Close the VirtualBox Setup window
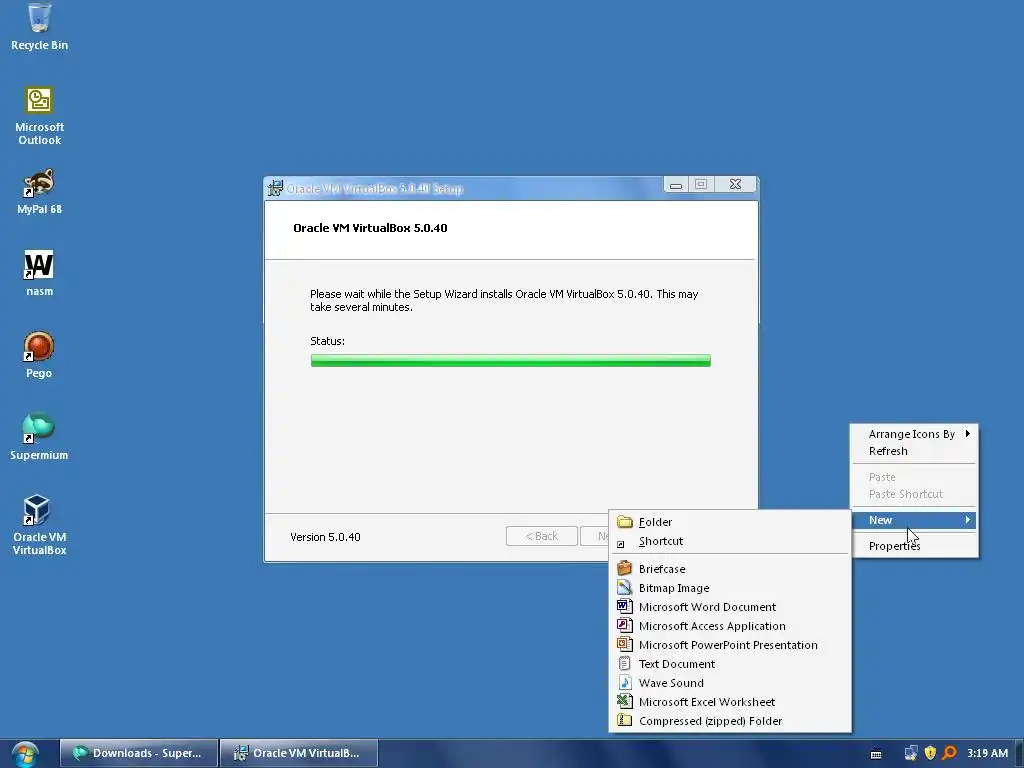Viewport: 1024px width, 768px height. (735, 185)
